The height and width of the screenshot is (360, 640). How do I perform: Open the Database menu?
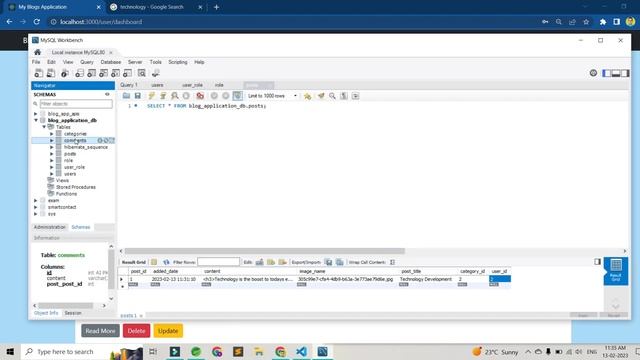(111, 62)
